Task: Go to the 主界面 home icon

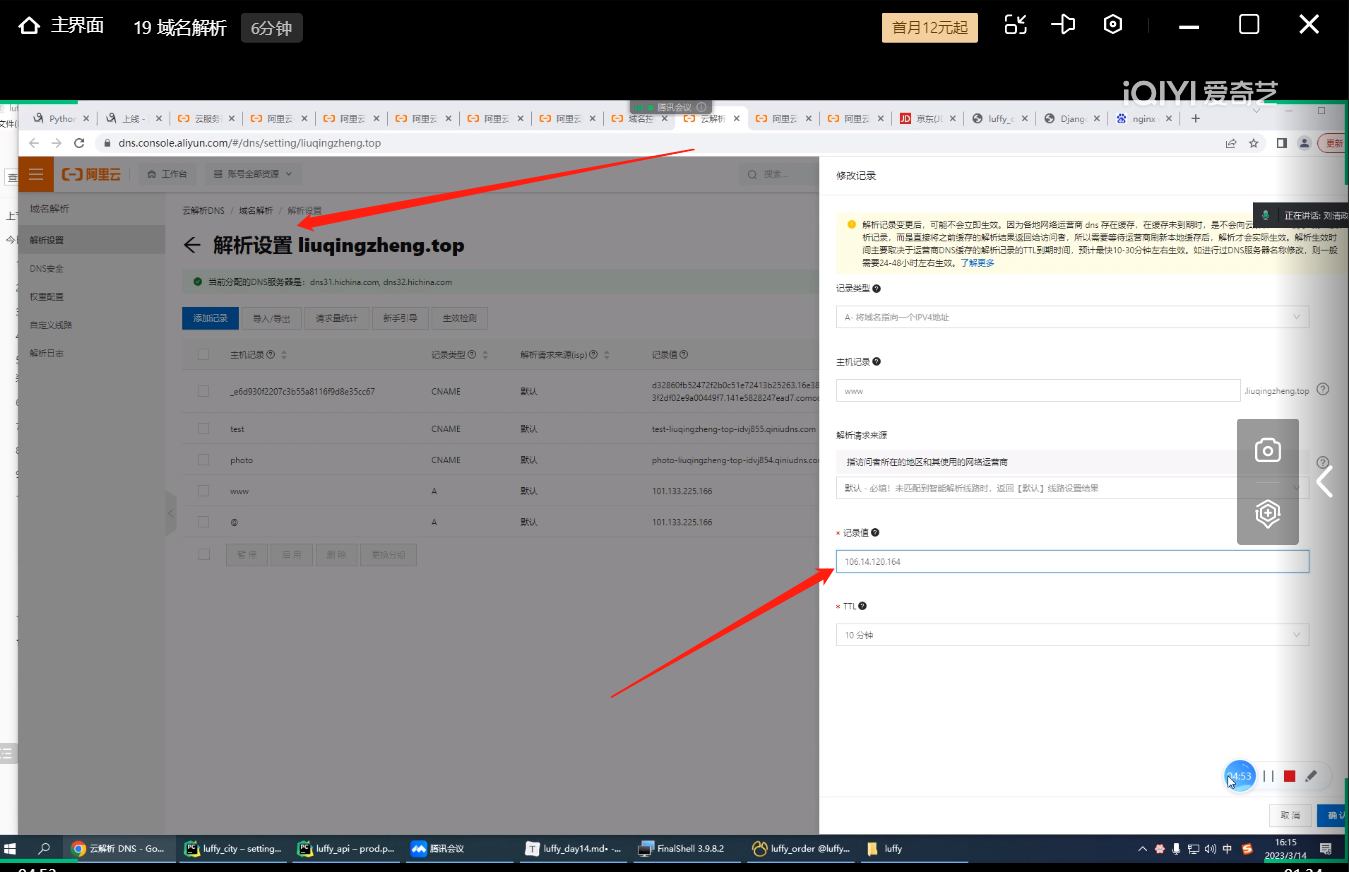Action: (x=30, y=26)
